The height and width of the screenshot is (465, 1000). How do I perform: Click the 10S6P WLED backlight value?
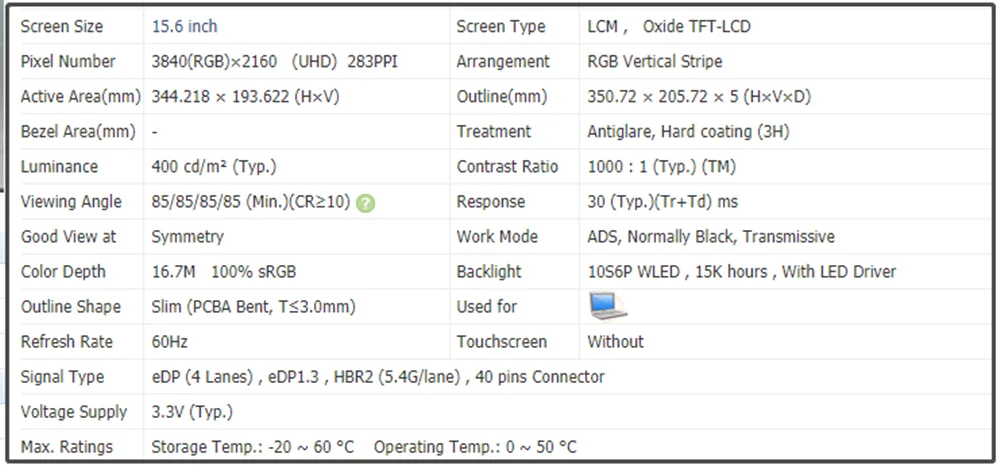[741, 272]
